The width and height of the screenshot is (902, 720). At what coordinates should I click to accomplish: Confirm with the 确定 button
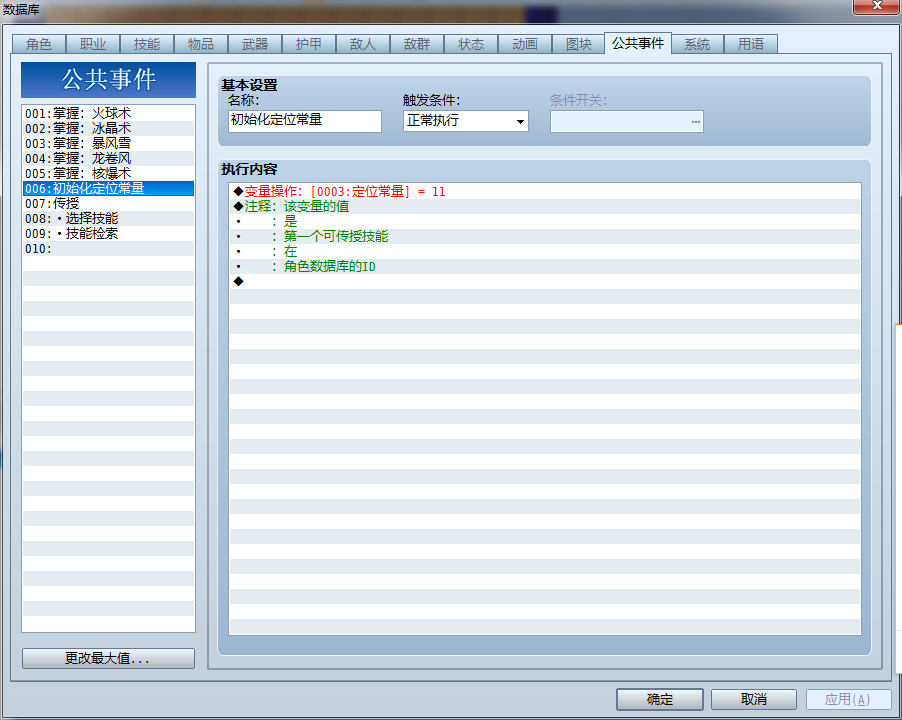660,699
